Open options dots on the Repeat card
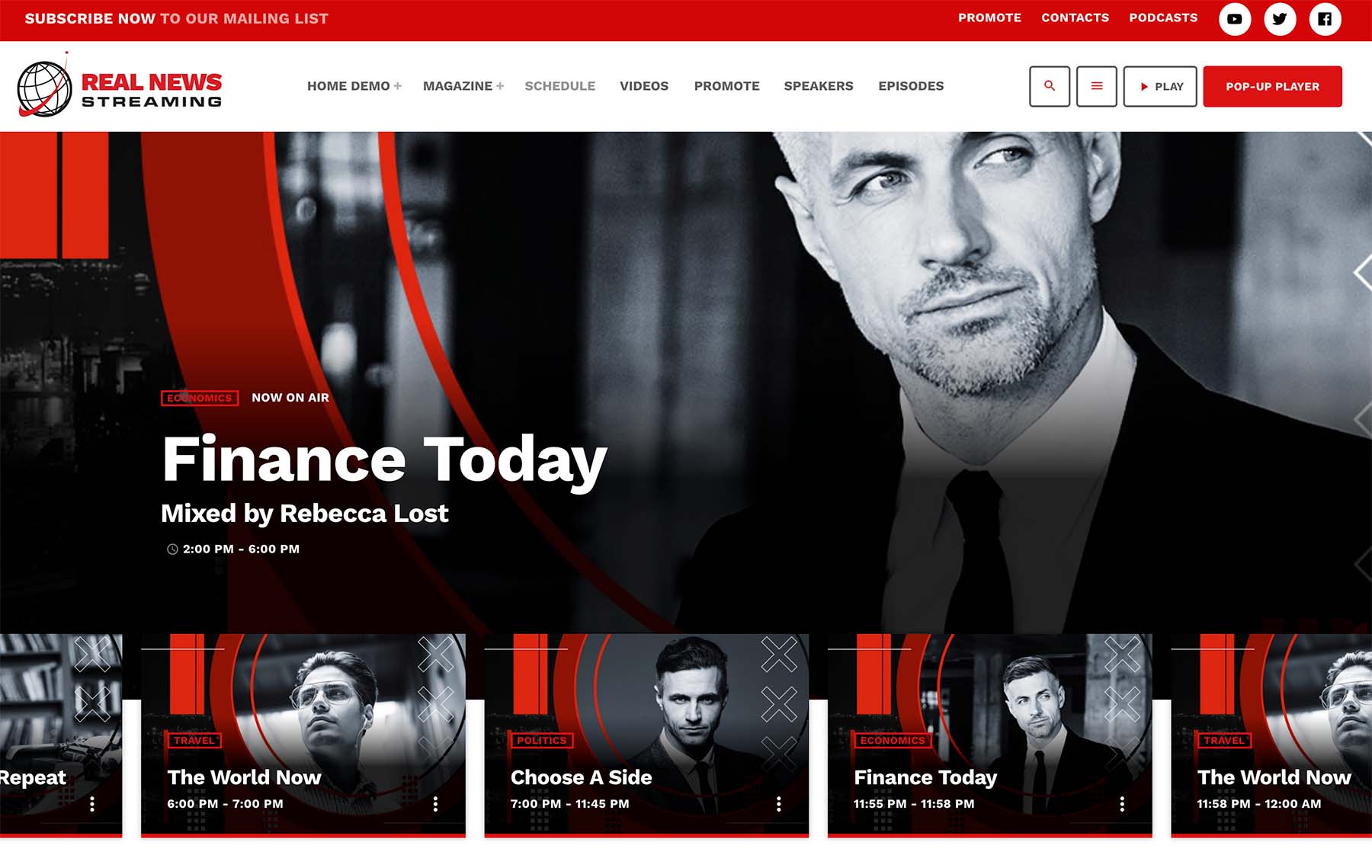1372x868 pixels. (92, 803)
